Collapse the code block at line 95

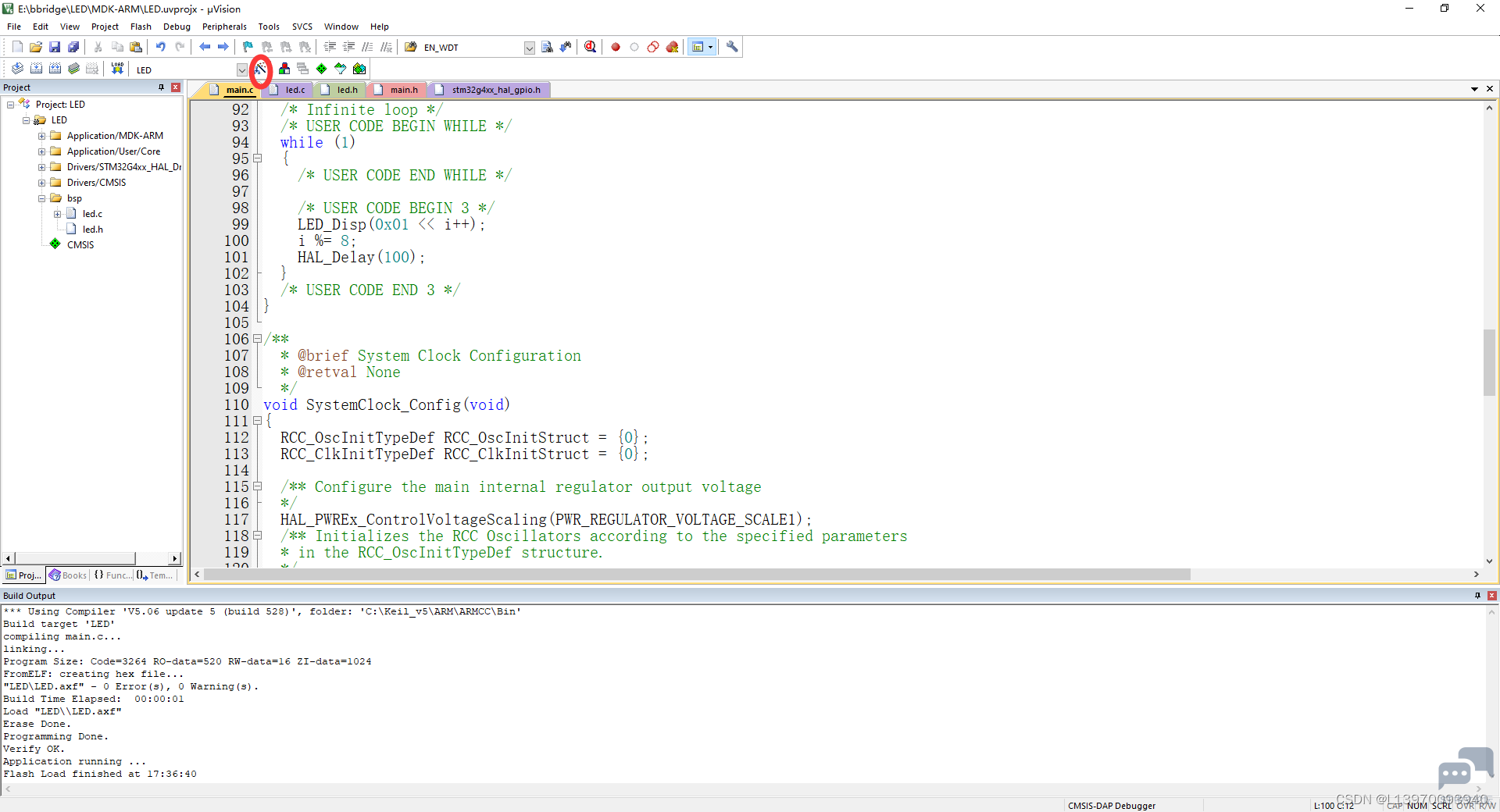(257, 158)
